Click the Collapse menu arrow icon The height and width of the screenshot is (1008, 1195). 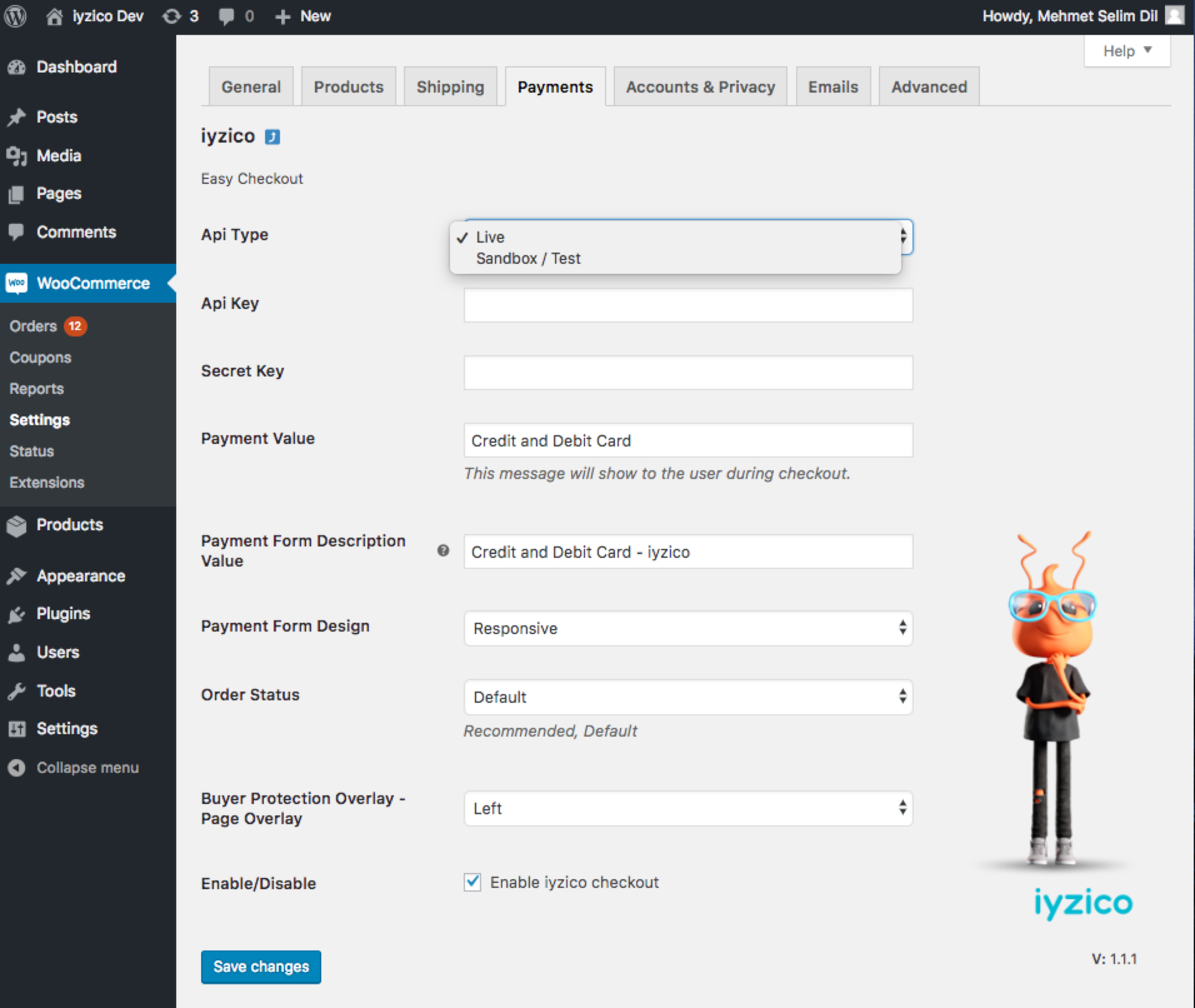(x=17, y=768)
